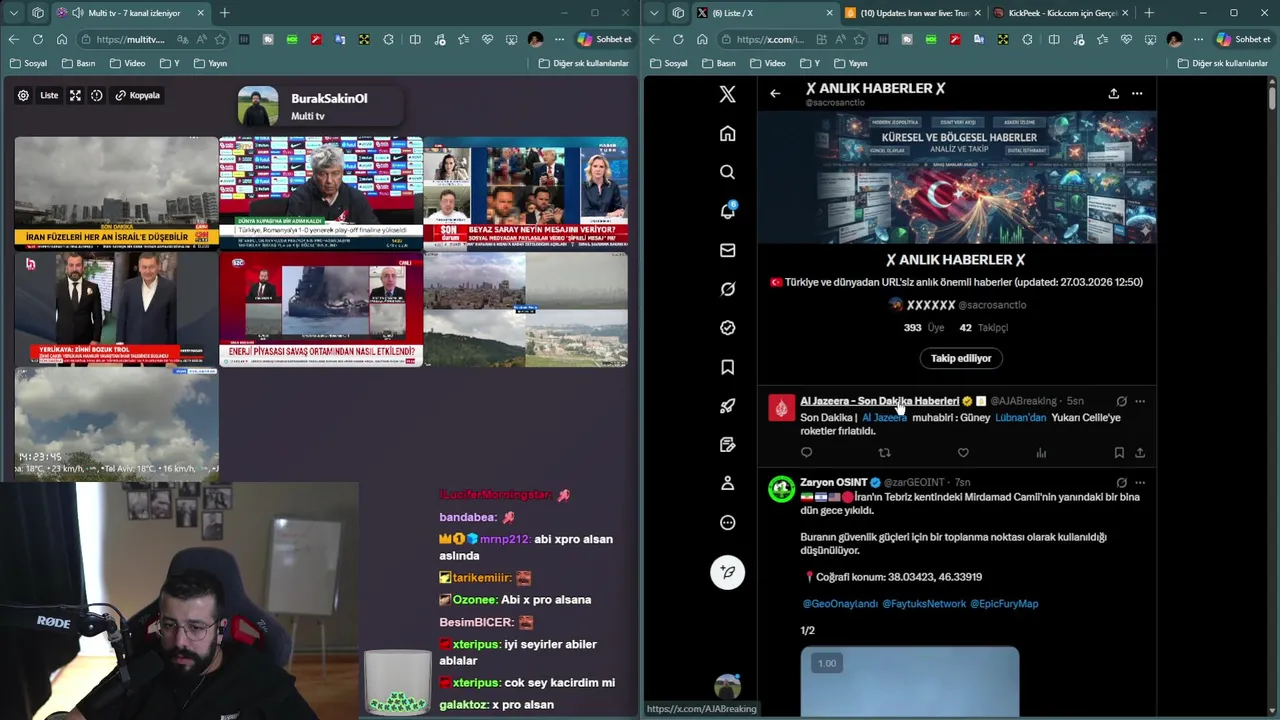Viewport: 1280px width, 720px height.
Task: Select BEYAZ SARAY news stream tile
Action: tap(525, 192)
